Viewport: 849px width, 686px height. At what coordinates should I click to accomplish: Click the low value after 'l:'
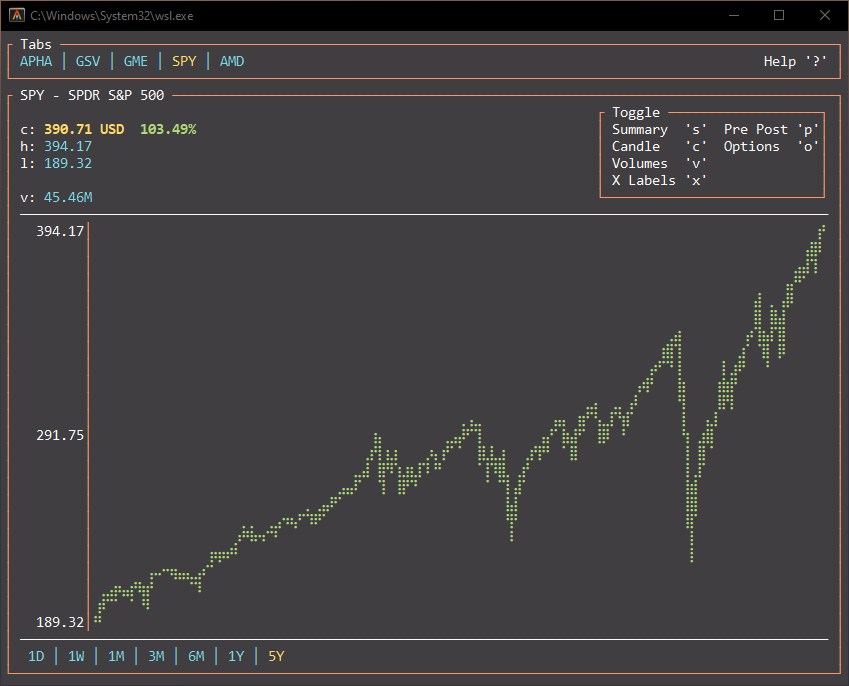point(68,164)
